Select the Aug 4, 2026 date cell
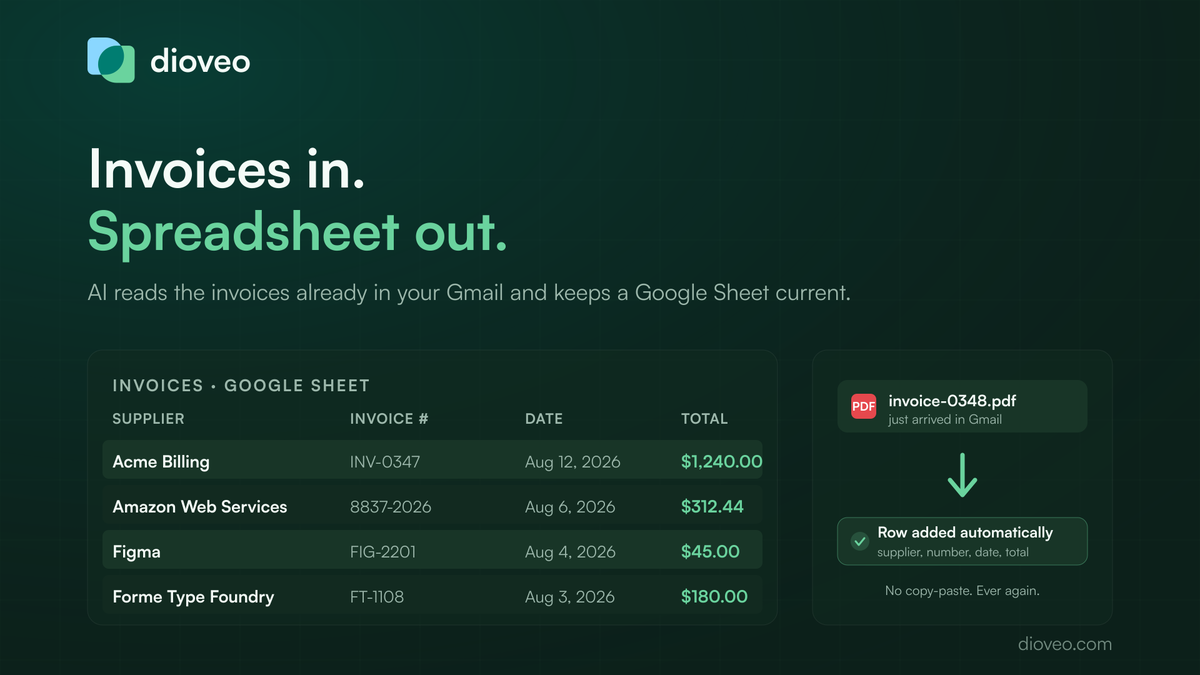Viewport: 1200px width, 675px height. coord(570,552)
